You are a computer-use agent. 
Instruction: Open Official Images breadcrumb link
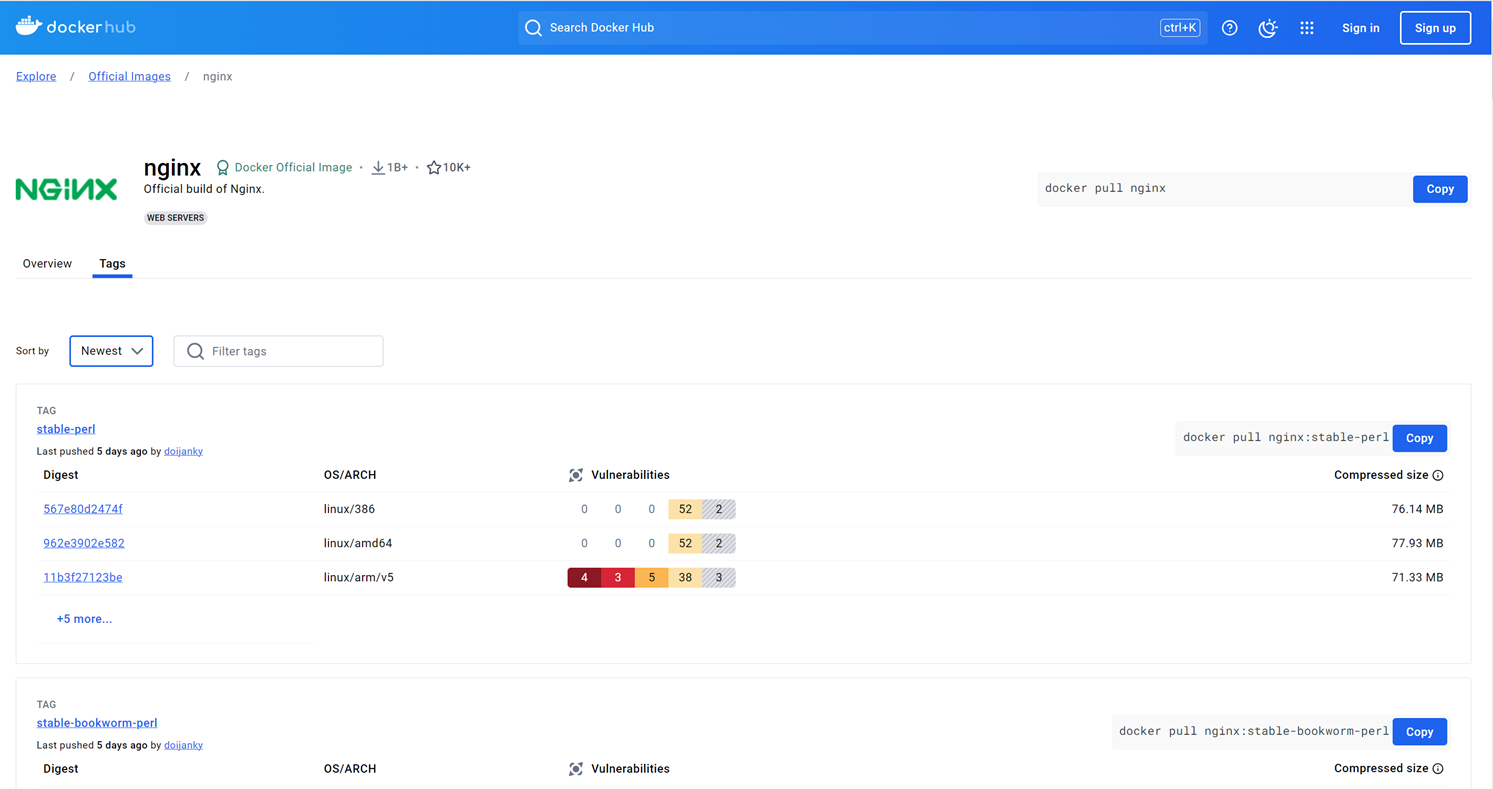coord(129,76)
